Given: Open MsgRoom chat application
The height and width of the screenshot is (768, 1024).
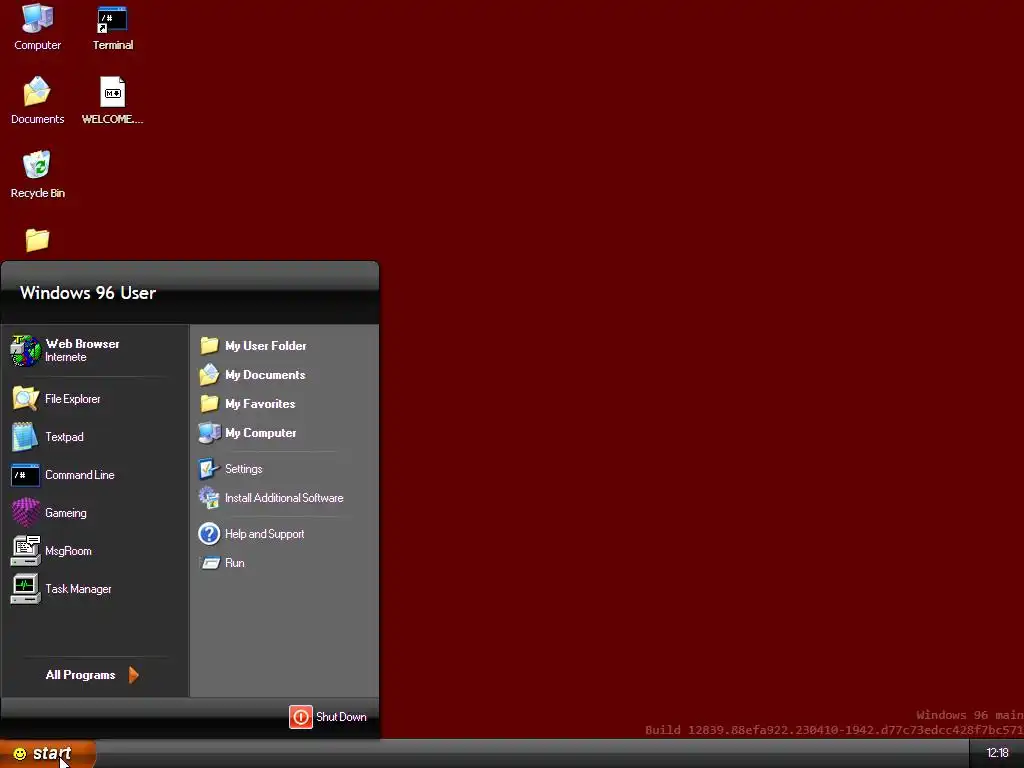Looking at the screenshot, I should (51, 551).
